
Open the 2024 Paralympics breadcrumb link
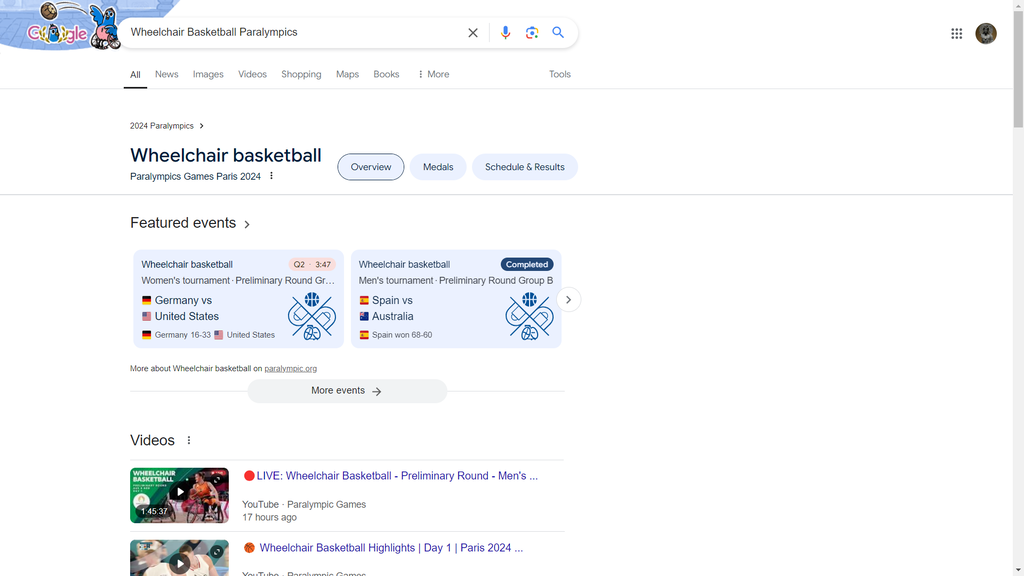click(x=162, y=126)
